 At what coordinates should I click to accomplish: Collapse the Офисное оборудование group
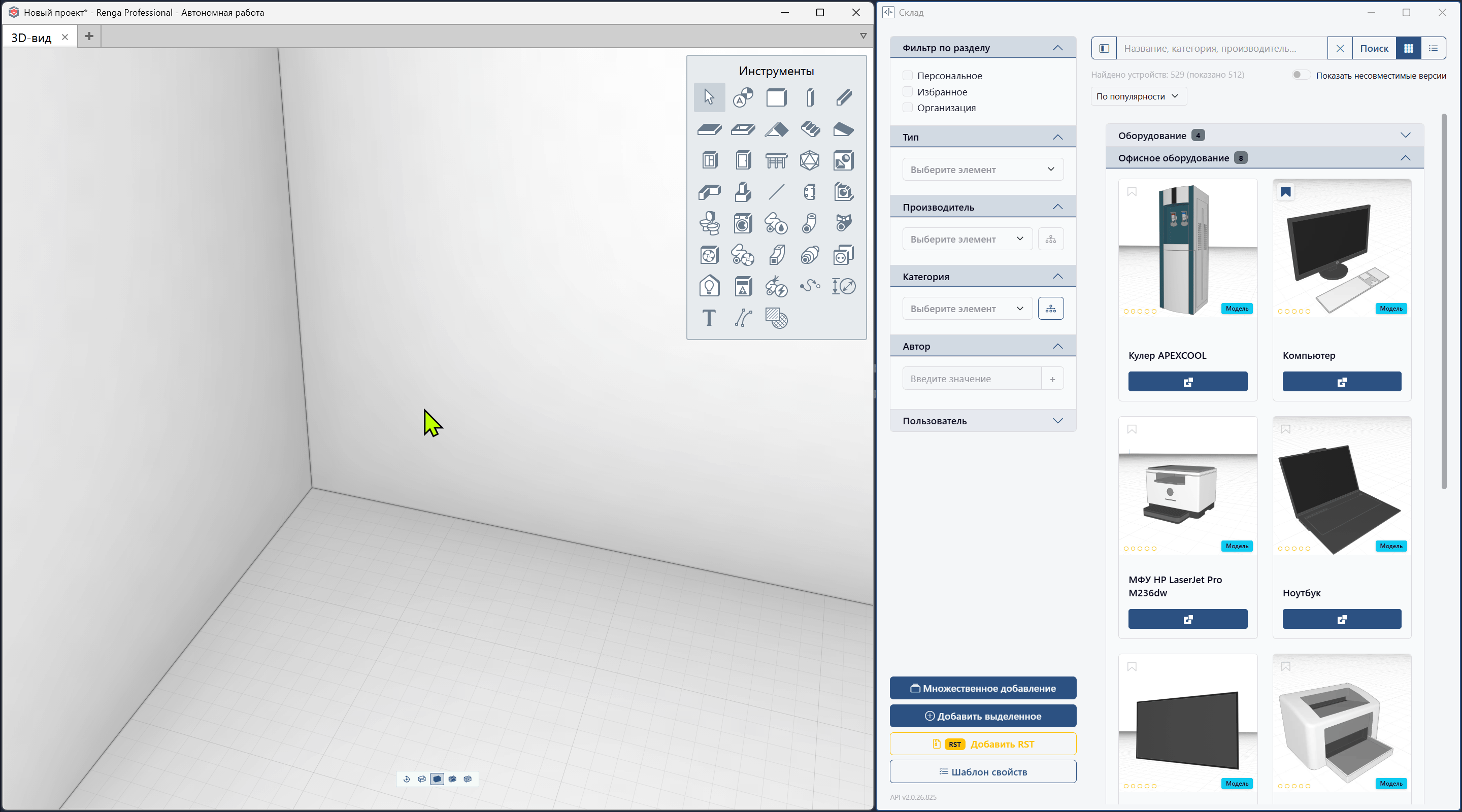pyautogui.click(x=1265, y=158)
